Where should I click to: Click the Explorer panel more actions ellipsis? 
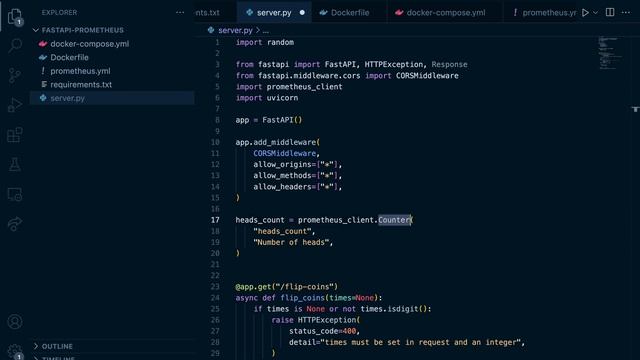(180, 13)
